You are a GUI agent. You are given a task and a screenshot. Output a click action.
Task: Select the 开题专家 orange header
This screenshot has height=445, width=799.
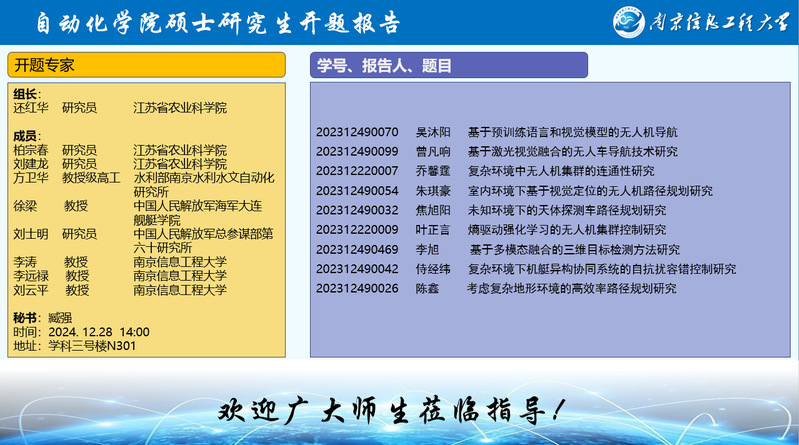[x=148, y=66]
